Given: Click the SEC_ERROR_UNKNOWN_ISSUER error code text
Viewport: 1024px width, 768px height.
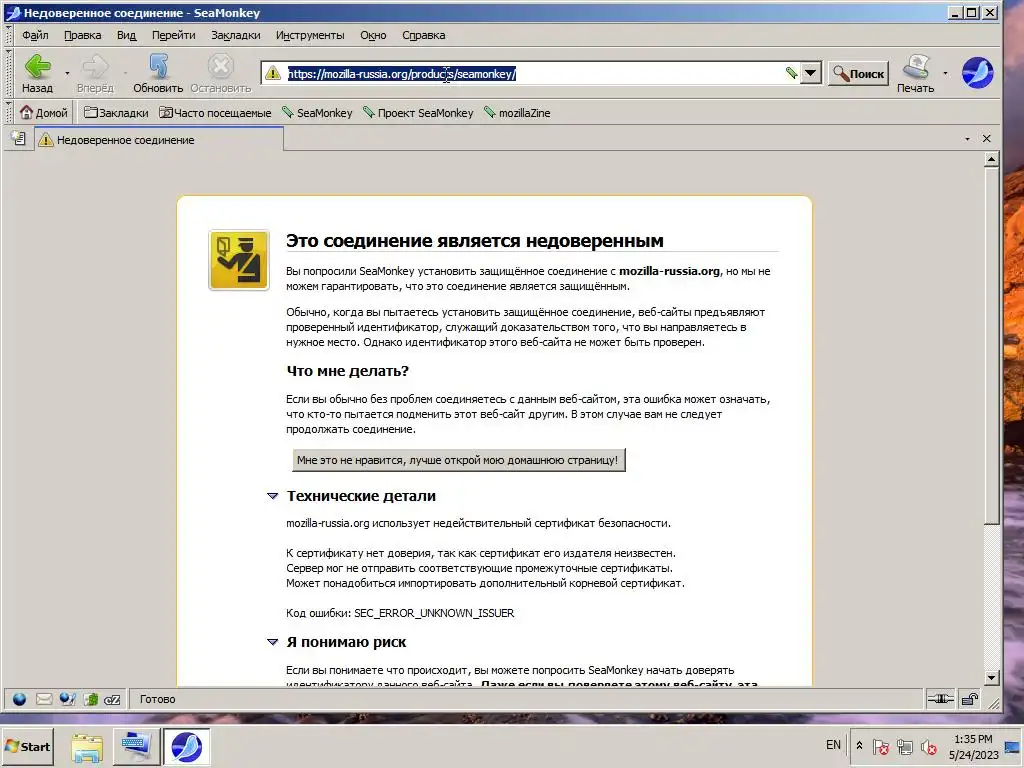Looking at the screenshot, I should [x=434, y=613].
